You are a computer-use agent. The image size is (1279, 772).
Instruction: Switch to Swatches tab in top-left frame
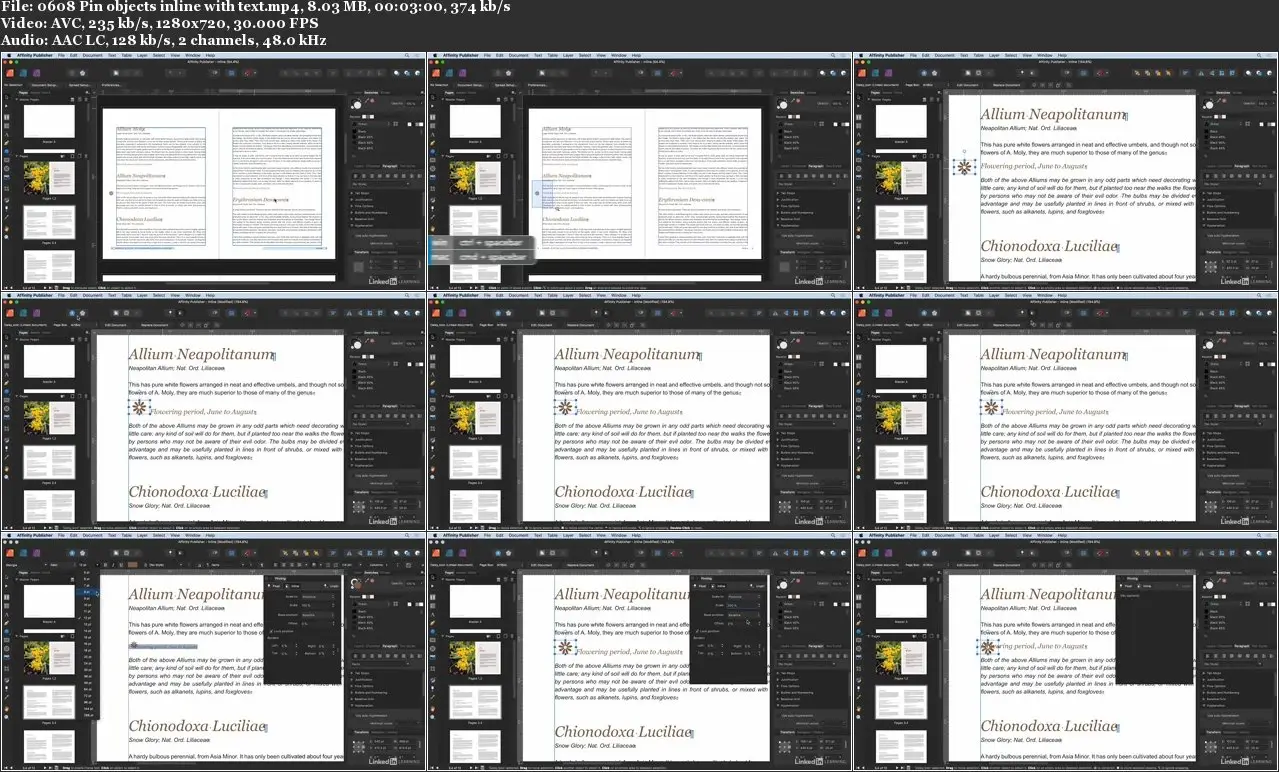(372, 91)
